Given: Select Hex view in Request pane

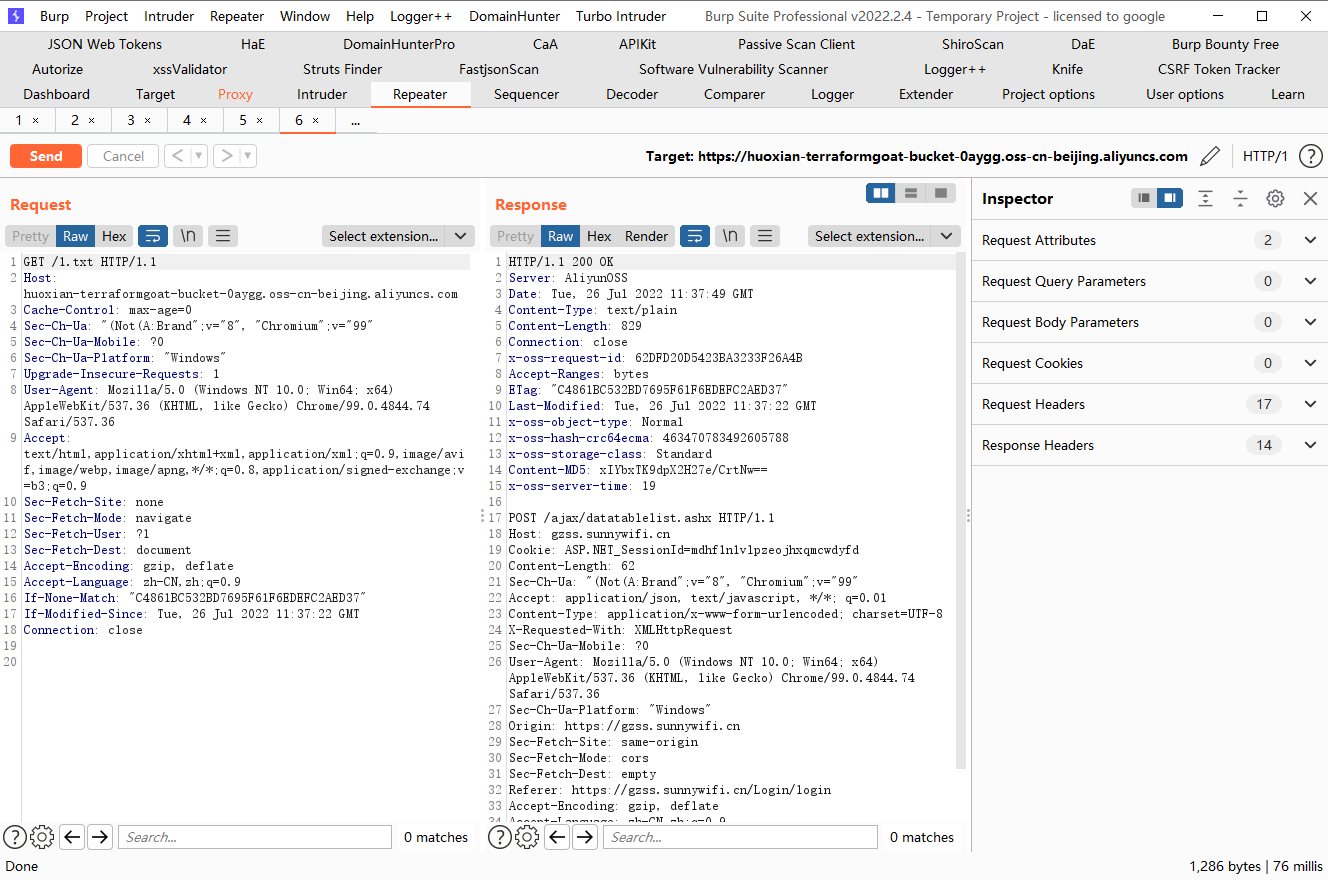Looking at the screenshot, I should 114,236.
